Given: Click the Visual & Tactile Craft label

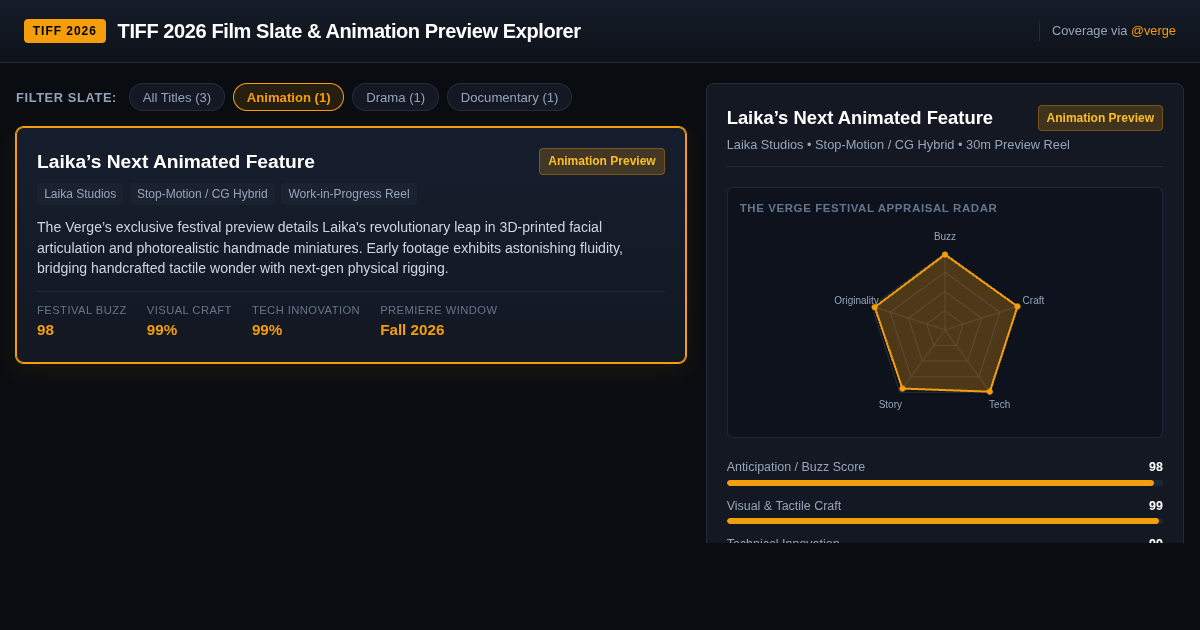Looking at the screenshot, I should coord(784,506).
